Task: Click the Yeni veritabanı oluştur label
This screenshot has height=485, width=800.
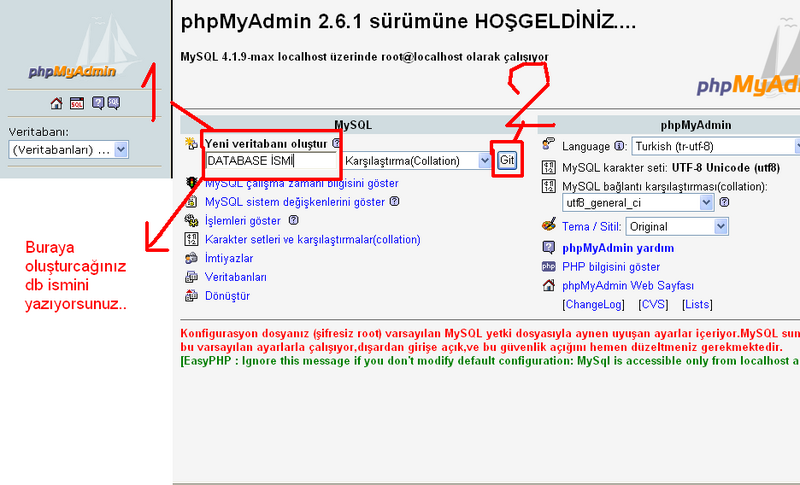Action: coord(266,144)
